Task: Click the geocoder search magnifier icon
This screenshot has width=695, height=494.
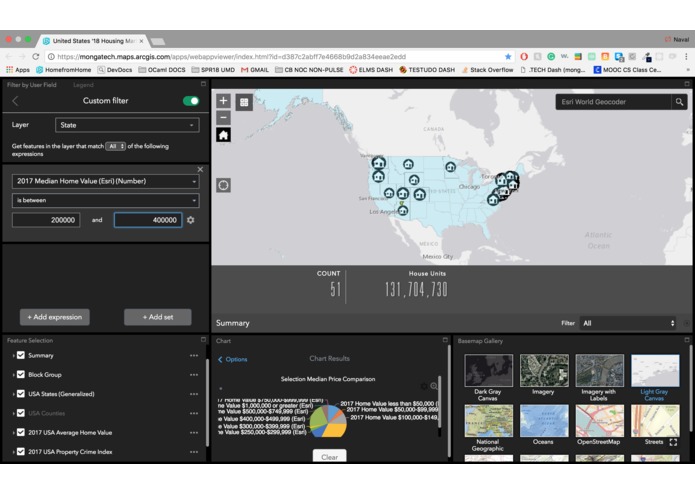Action: (679, 102)
